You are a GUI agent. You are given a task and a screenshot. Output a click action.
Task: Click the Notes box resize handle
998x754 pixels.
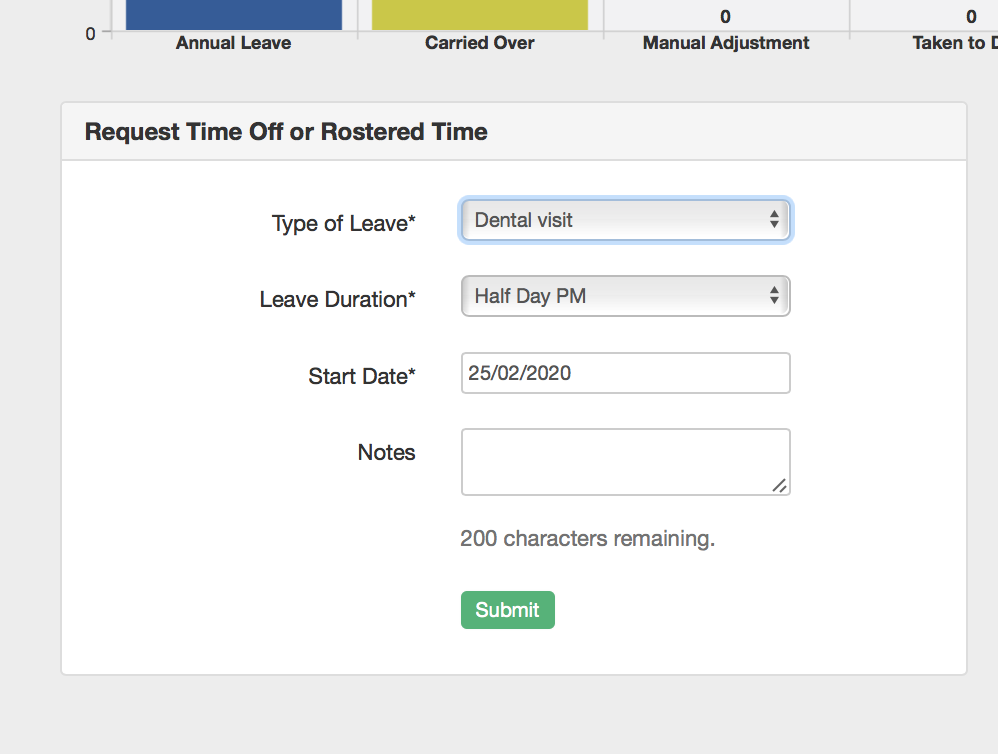pyautogui.click(x=780, y=486)
